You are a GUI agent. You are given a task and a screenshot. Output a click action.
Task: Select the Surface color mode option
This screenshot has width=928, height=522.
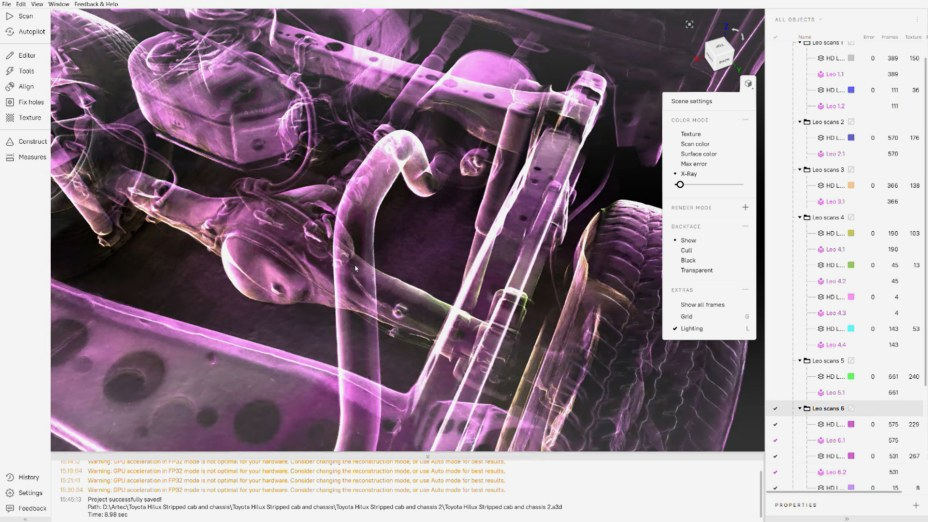tap(698, 154)
